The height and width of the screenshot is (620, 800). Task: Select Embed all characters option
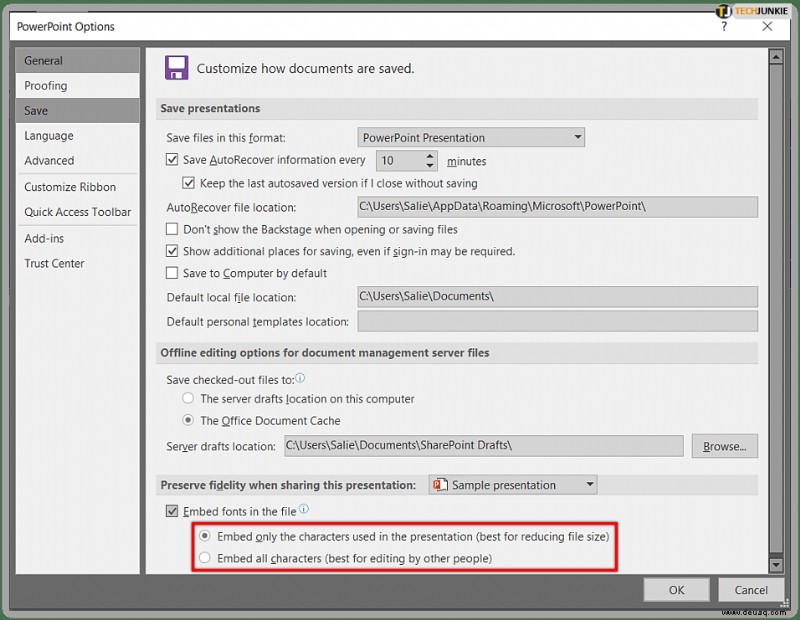click(x=205, y=558)
